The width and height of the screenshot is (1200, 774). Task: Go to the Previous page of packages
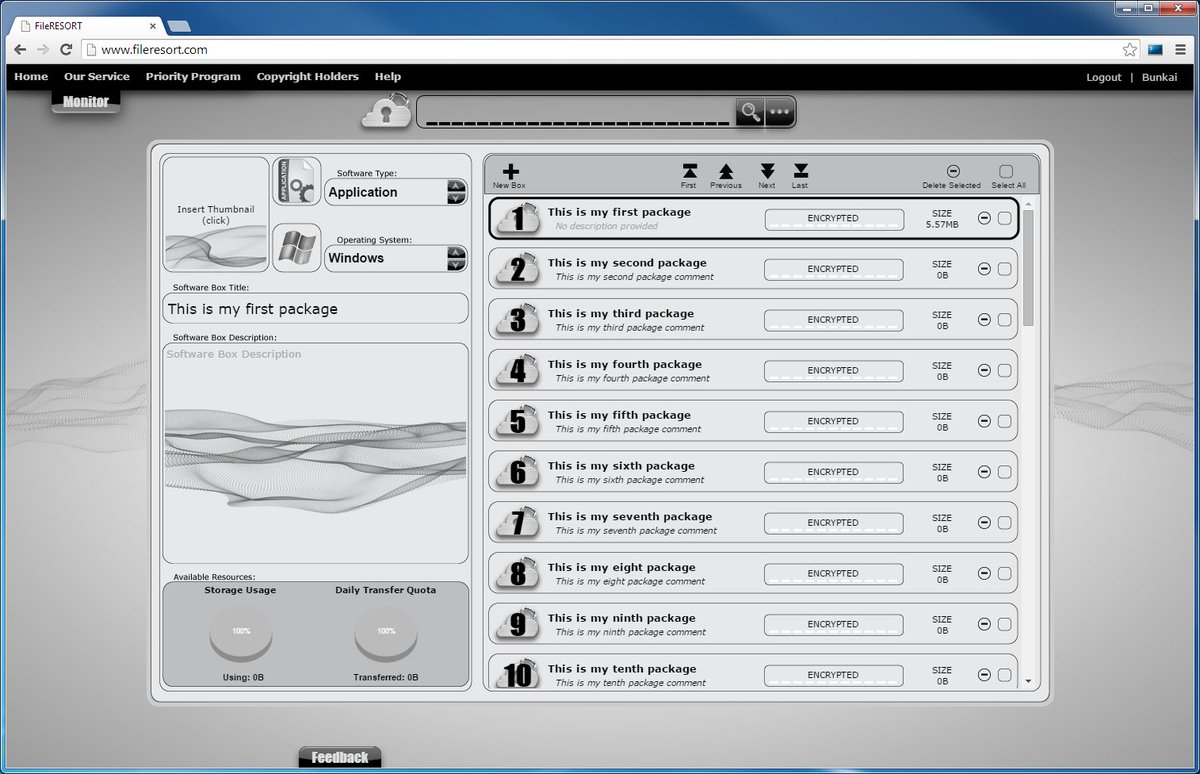point(726,171)
